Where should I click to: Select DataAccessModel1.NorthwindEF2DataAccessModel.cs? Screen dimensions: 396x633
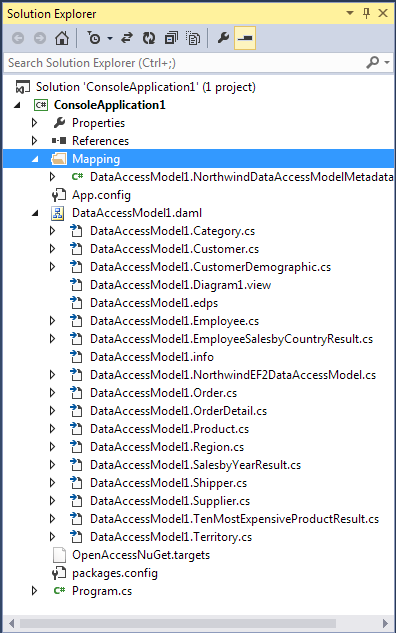tap(233, 375)
